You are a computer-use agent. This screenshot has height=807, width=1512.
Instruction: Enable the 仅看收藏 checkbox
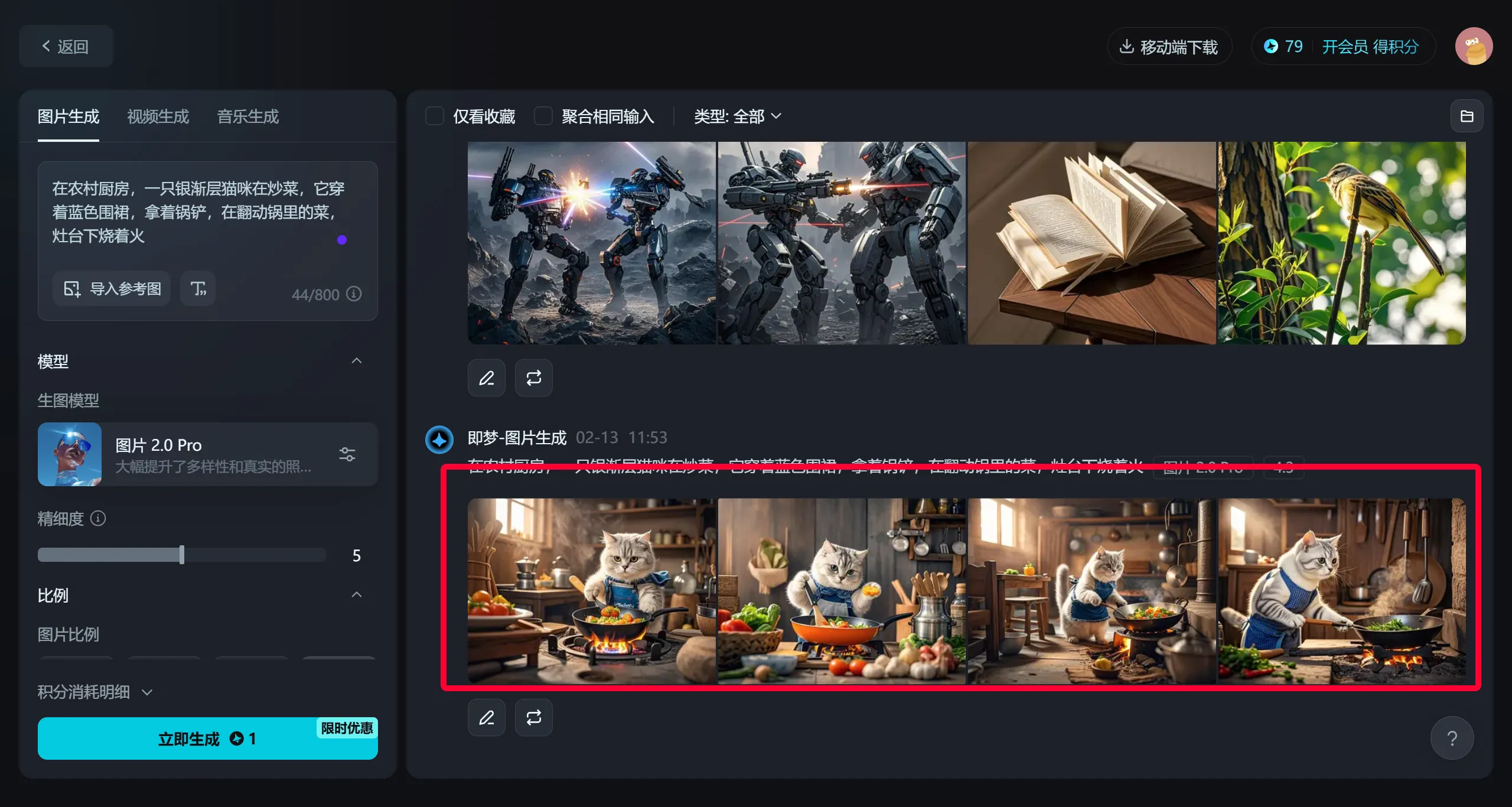click(x=435, y=116)
